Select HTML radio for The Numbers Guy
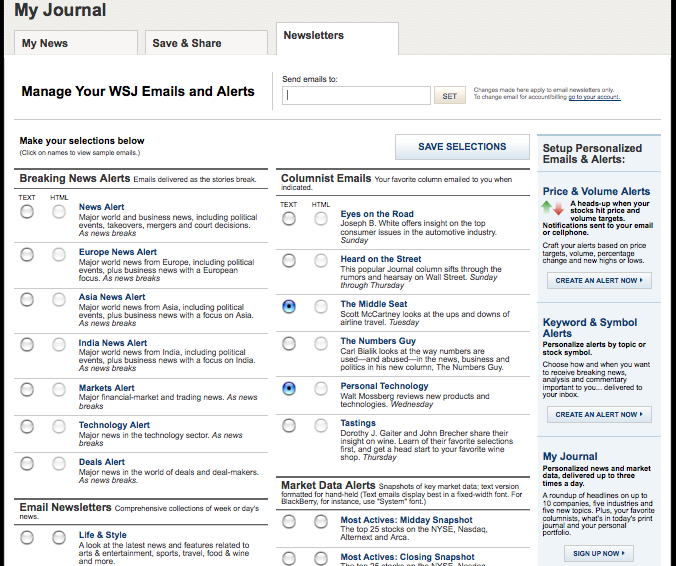 click(x=321, y=344)
